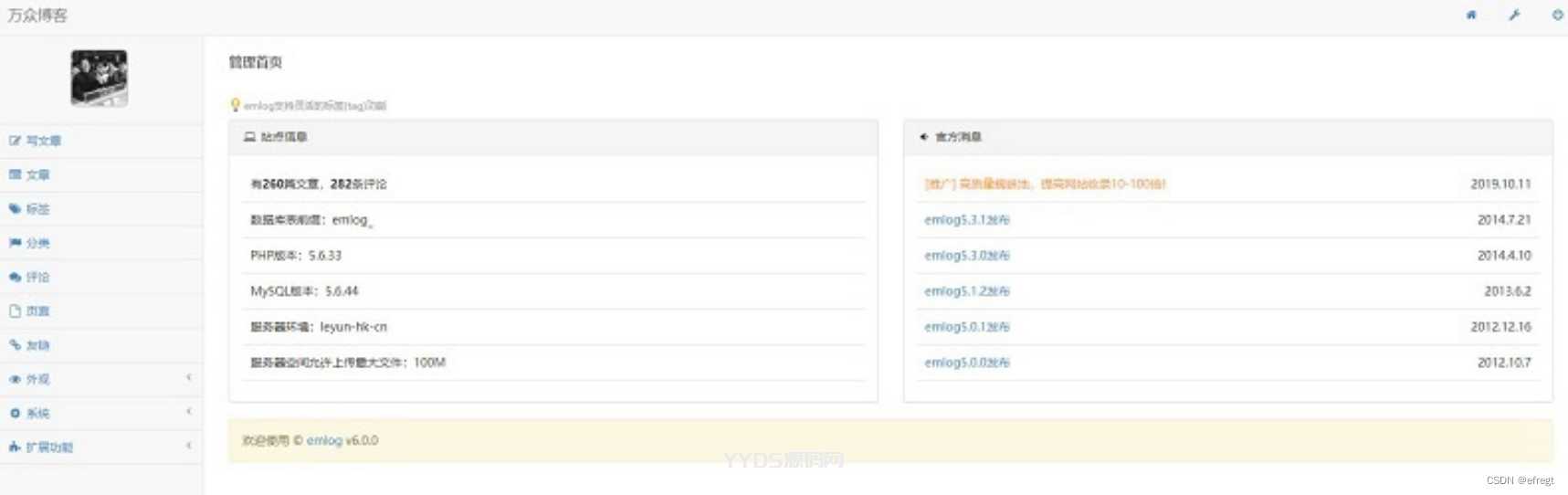
Task: Click the date 2013.6.2
Action: [1508, 291]
